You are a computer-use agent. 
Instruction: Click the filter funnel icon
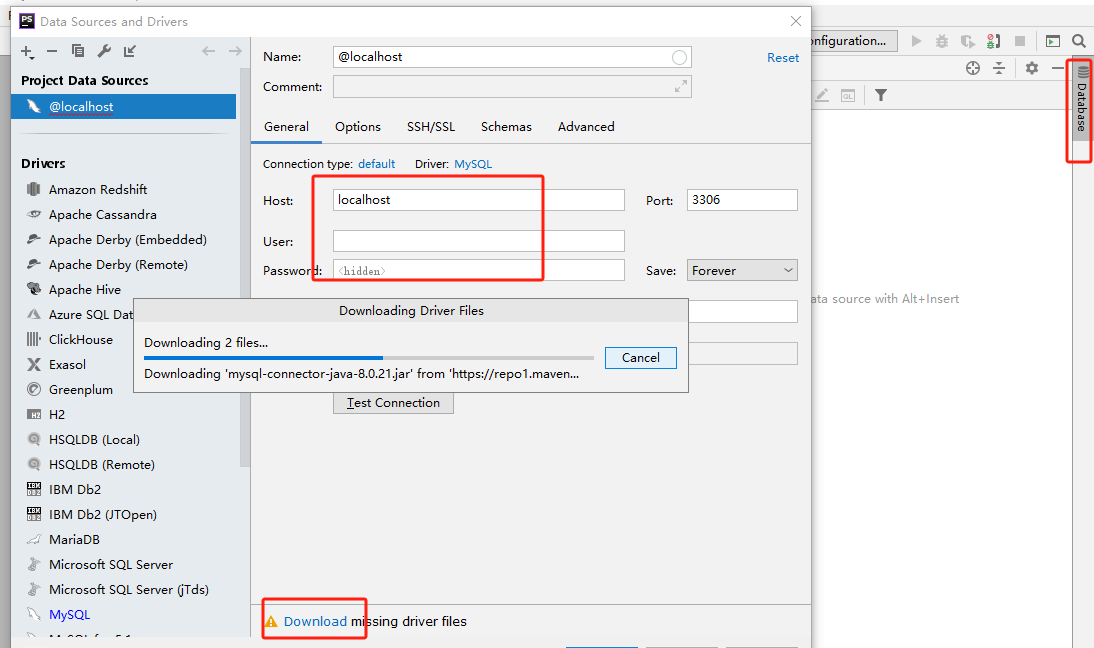click(881, 95)
